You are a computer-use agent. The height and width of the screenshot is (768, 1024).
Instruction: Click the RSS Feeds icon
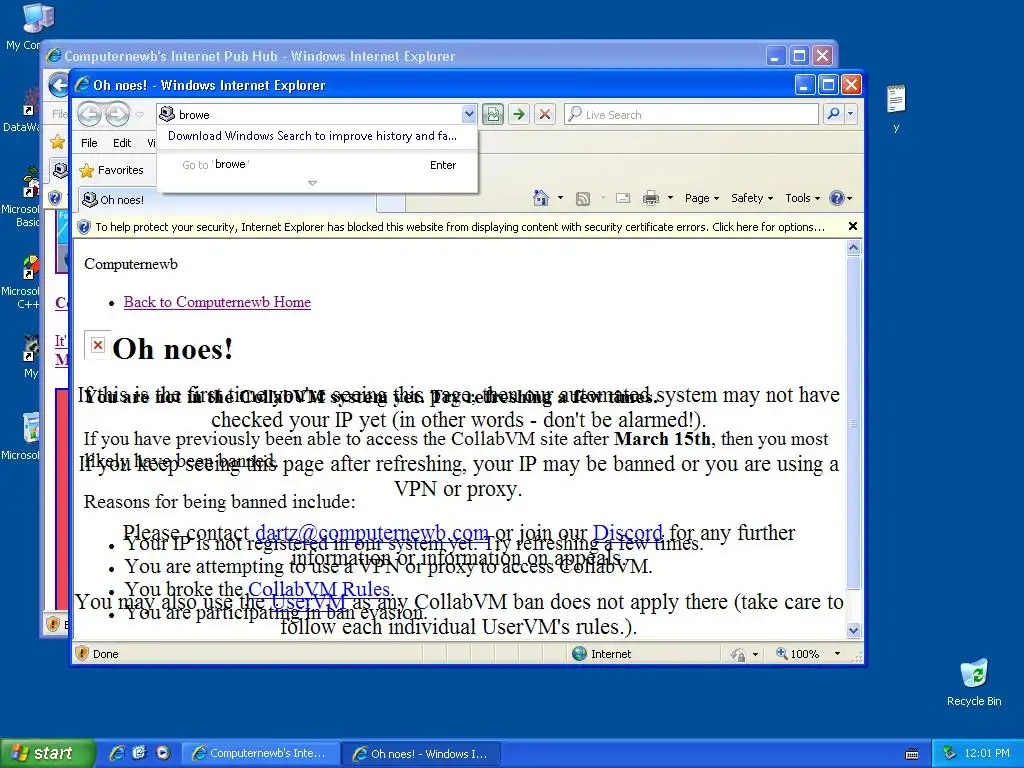583,199
